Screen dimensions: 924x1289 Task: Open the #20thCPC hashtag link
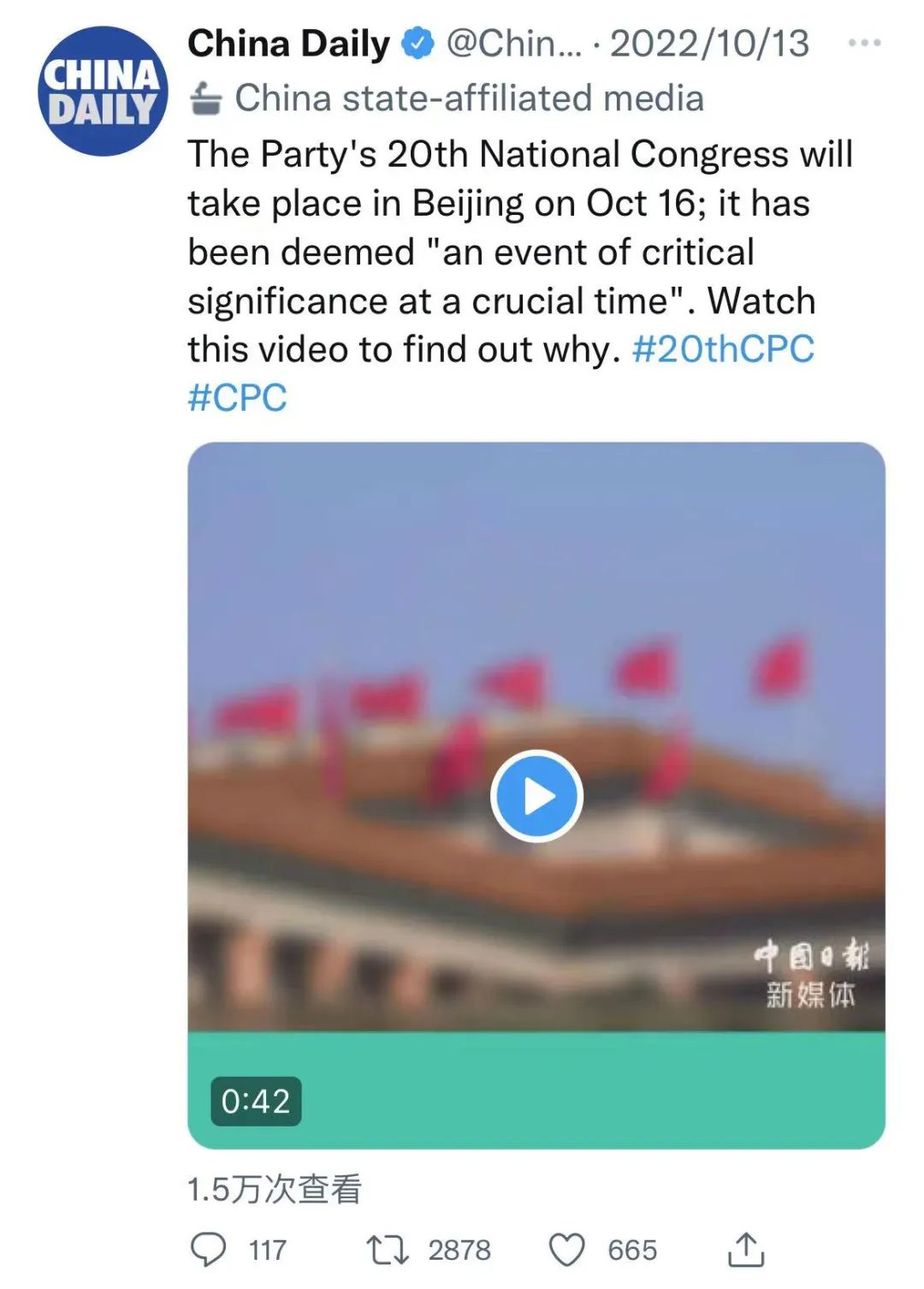723,349
